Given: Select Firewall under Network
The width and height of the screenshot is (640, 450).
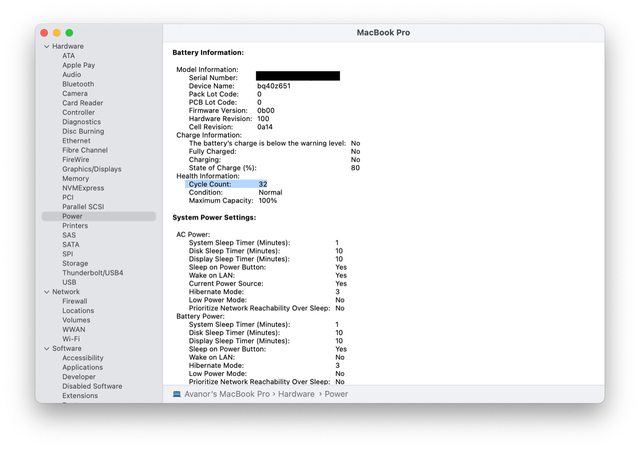Looking at the screenshot, I should pyautogui.click(x=75, y=301).
